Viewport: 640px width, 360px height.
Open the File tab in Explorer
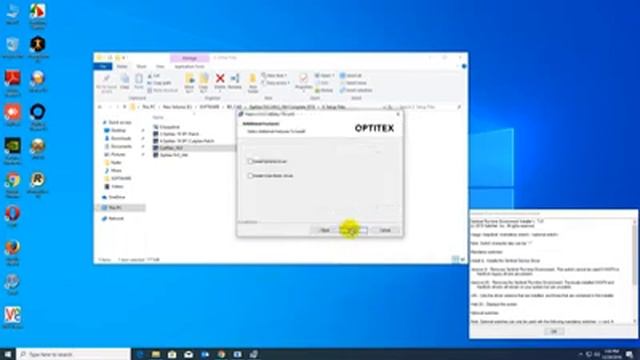click(103, 66)
